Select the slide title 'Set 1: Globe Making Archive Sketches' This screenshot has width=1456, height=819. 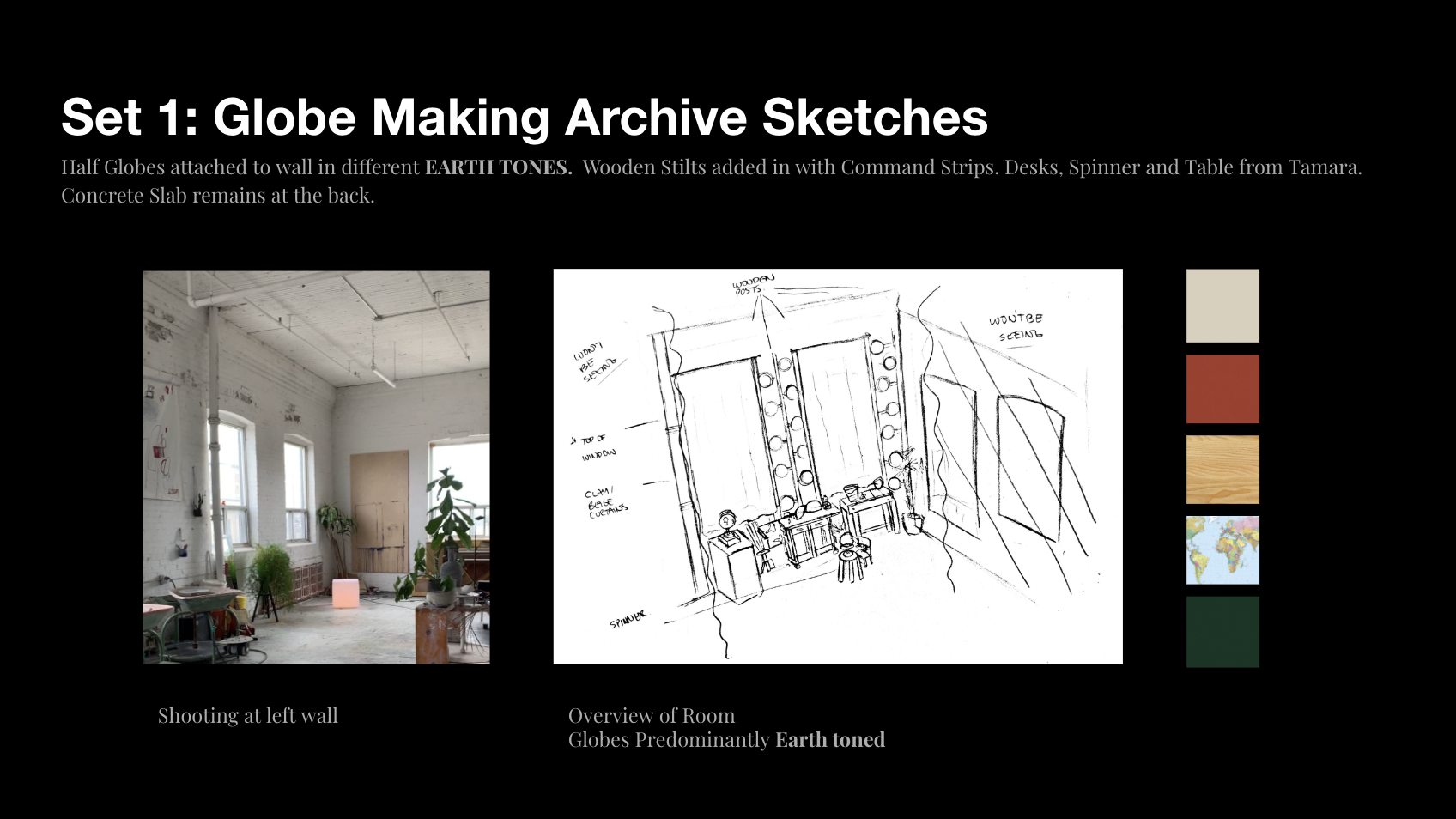pos(525,117)
